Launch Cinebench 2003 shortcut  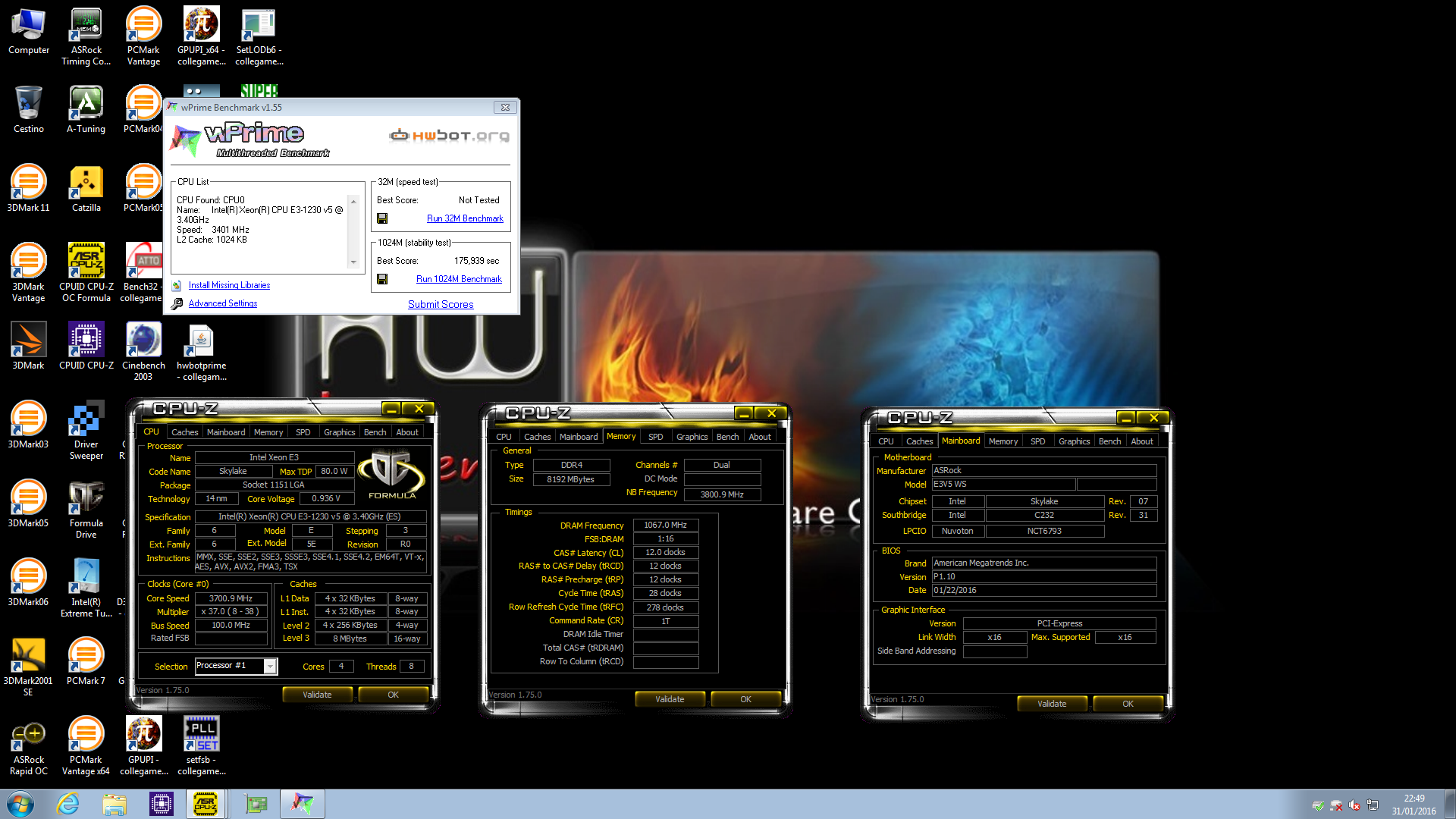point(143,352)
